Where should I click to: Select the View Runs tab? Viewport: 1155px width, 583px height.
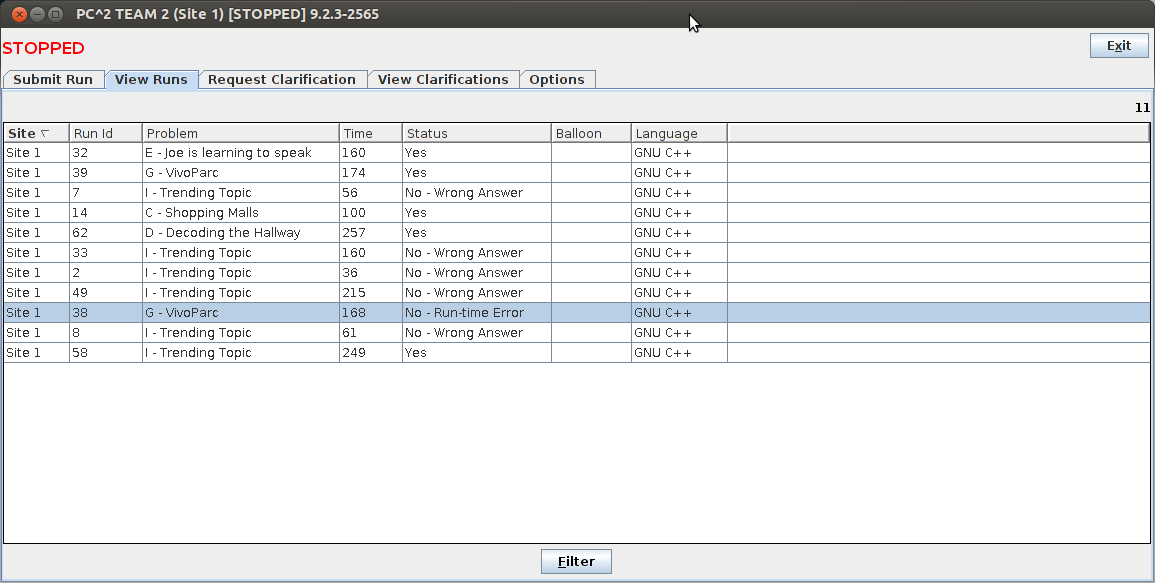tap(151, 80)
